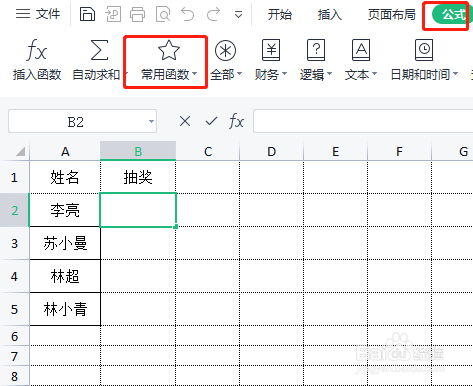Expand the Name Box dropdown arrow
Image resolution: width=473 pixels, height=386 pixels.
point(151,121)
